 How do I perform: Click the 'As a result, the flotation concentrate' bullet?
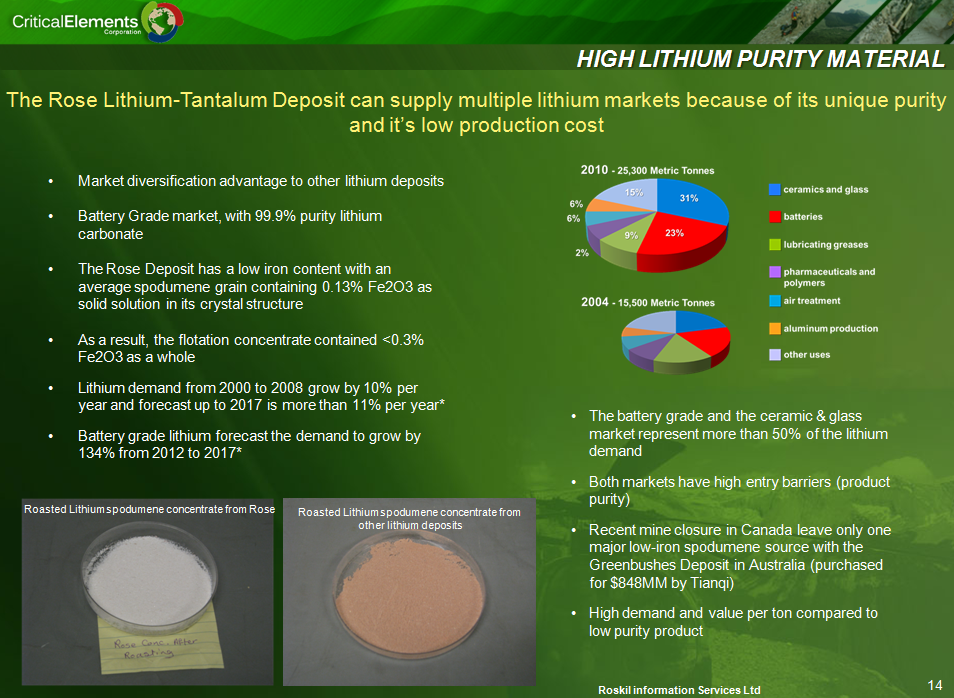251,348
